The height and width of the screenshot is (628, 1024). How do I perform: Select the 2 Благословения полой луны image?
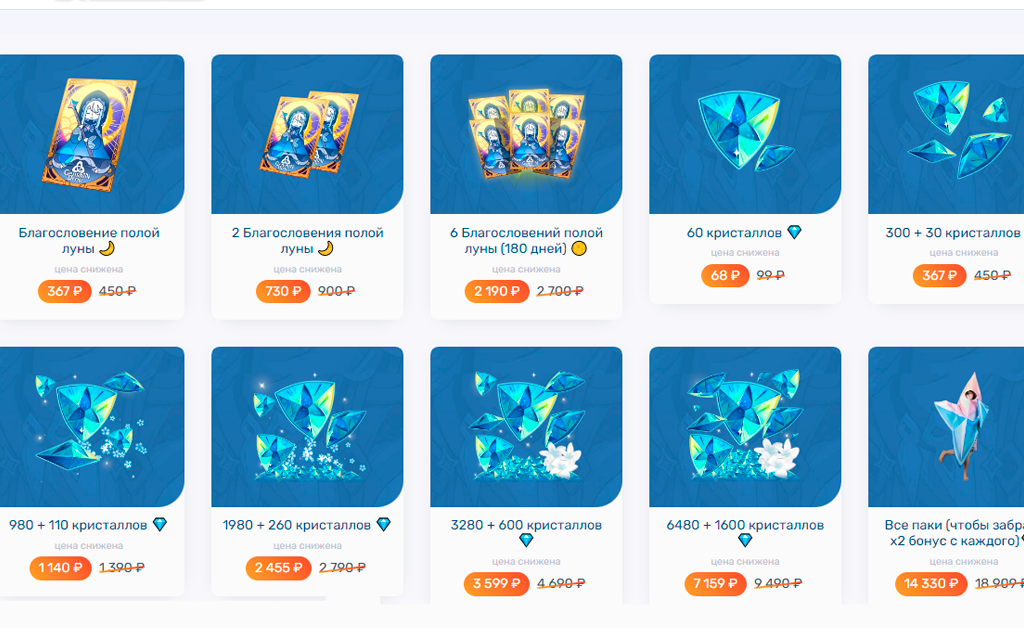tap(307, 134)
